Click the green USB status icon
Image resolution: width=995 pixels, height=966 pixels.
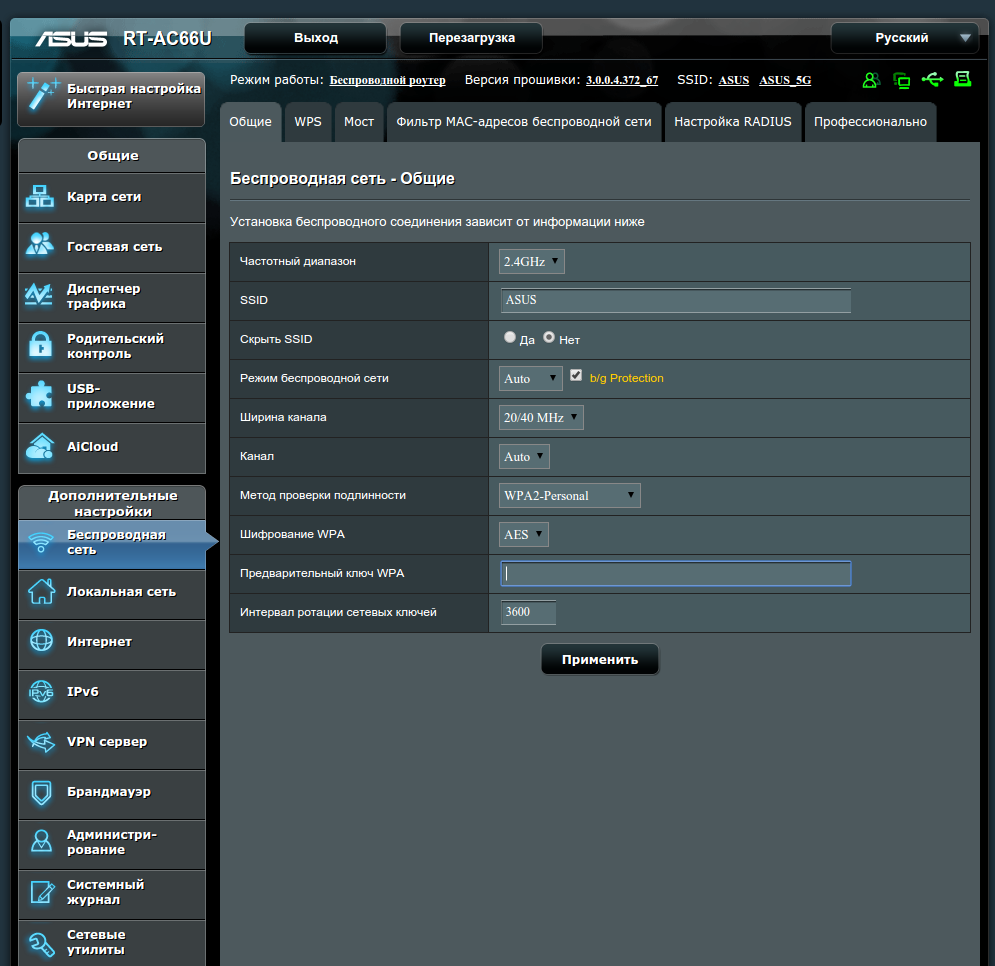coord(932,79)
